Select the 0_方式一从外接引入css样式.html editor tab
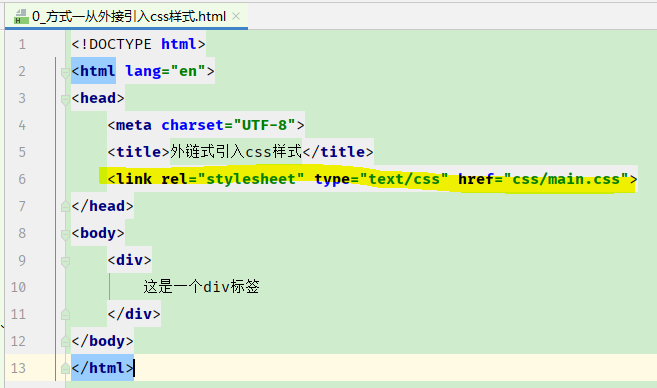This screenshot has width=657, height=388. coord(126,17)
